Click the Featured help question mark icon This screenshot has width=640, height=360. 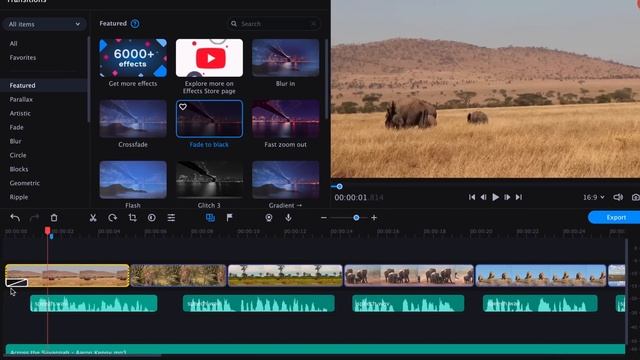pyautogui.click(x=135, y=24)
